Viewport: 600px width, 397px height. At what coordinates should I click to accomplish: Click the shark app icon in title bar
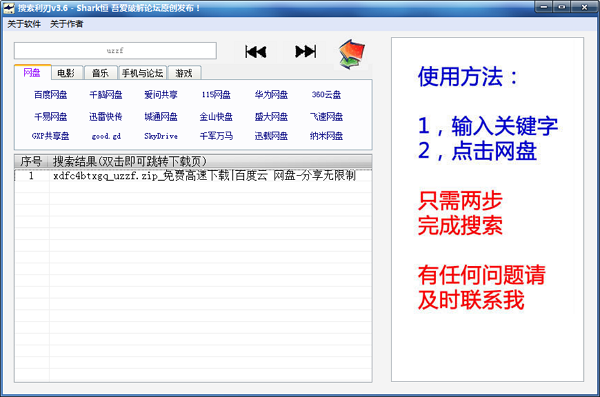point(8,8)
